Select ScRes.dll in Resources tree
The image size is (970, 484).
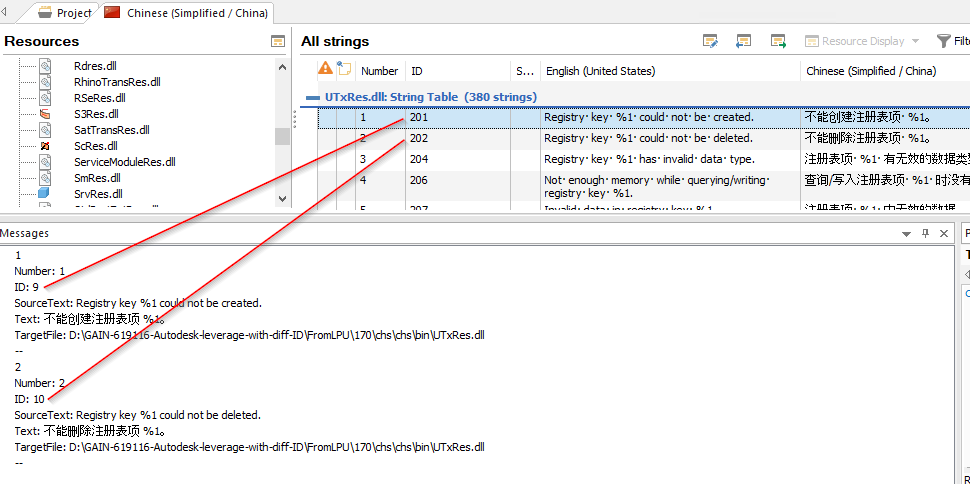click(x=96, y=146)
